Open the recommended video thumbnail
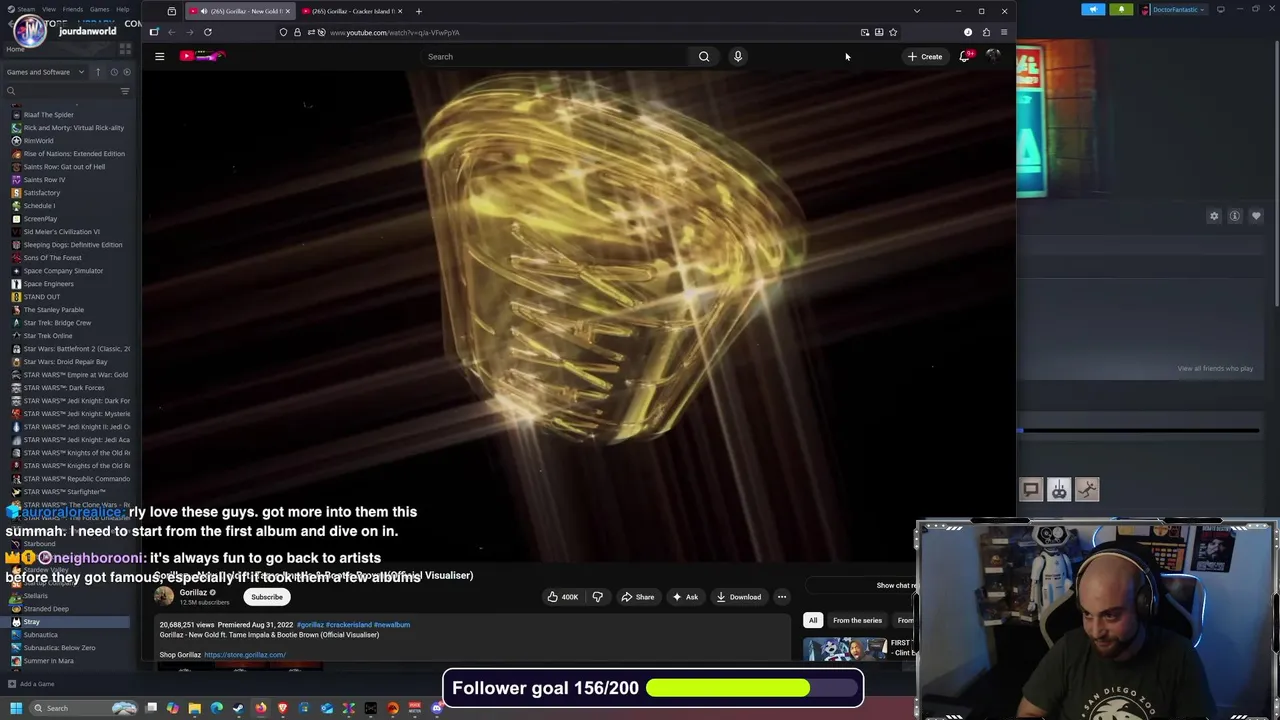Viewport: 1280px width, 720px height. (x=846, y=649)
